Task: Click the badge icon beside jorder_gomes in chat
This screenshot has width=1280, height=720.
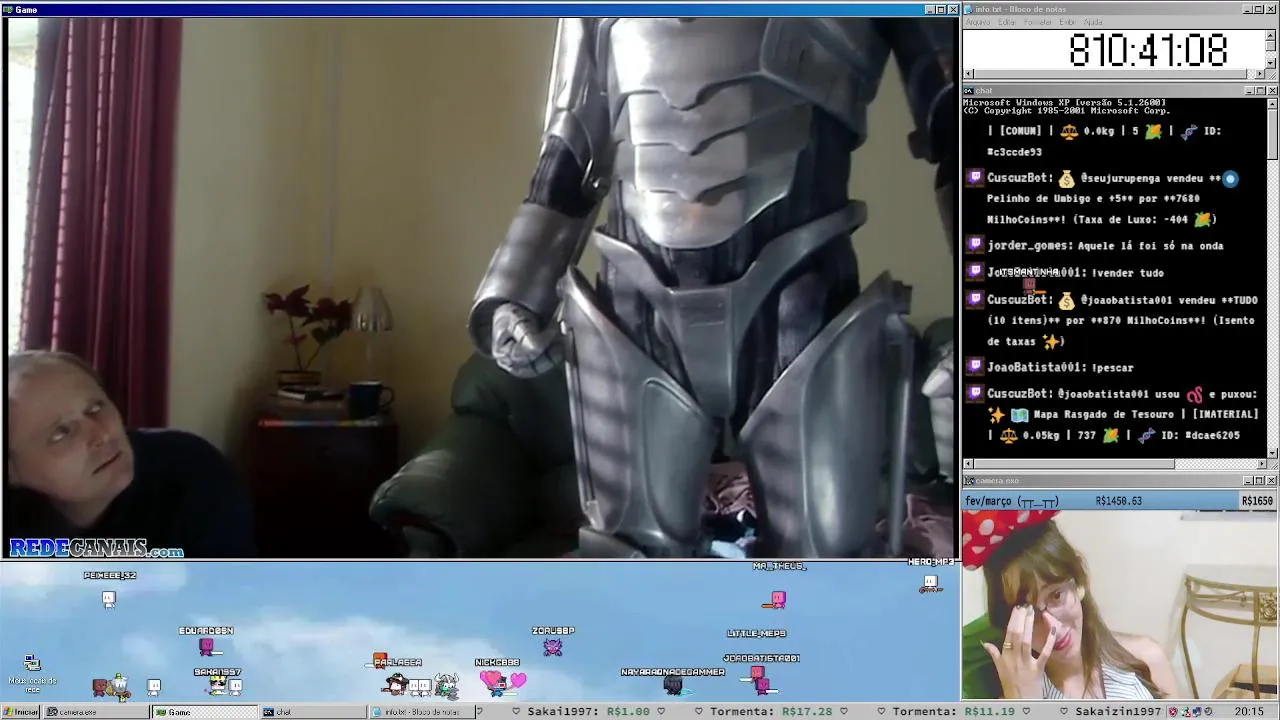Action: coord(976,244)
